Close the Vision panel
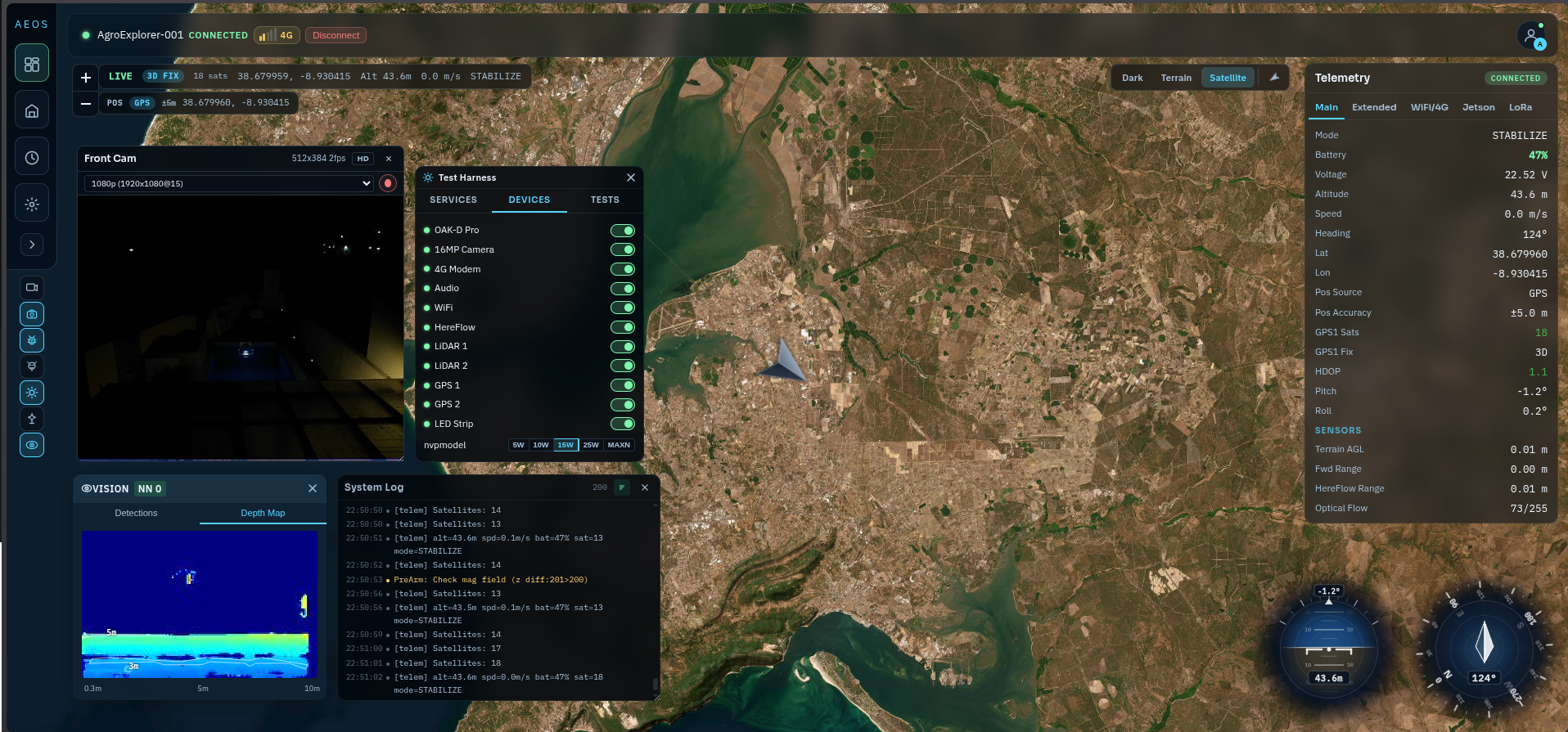Image resolution: width=1568 pixels, height=732 pixels. pos(313,488)
